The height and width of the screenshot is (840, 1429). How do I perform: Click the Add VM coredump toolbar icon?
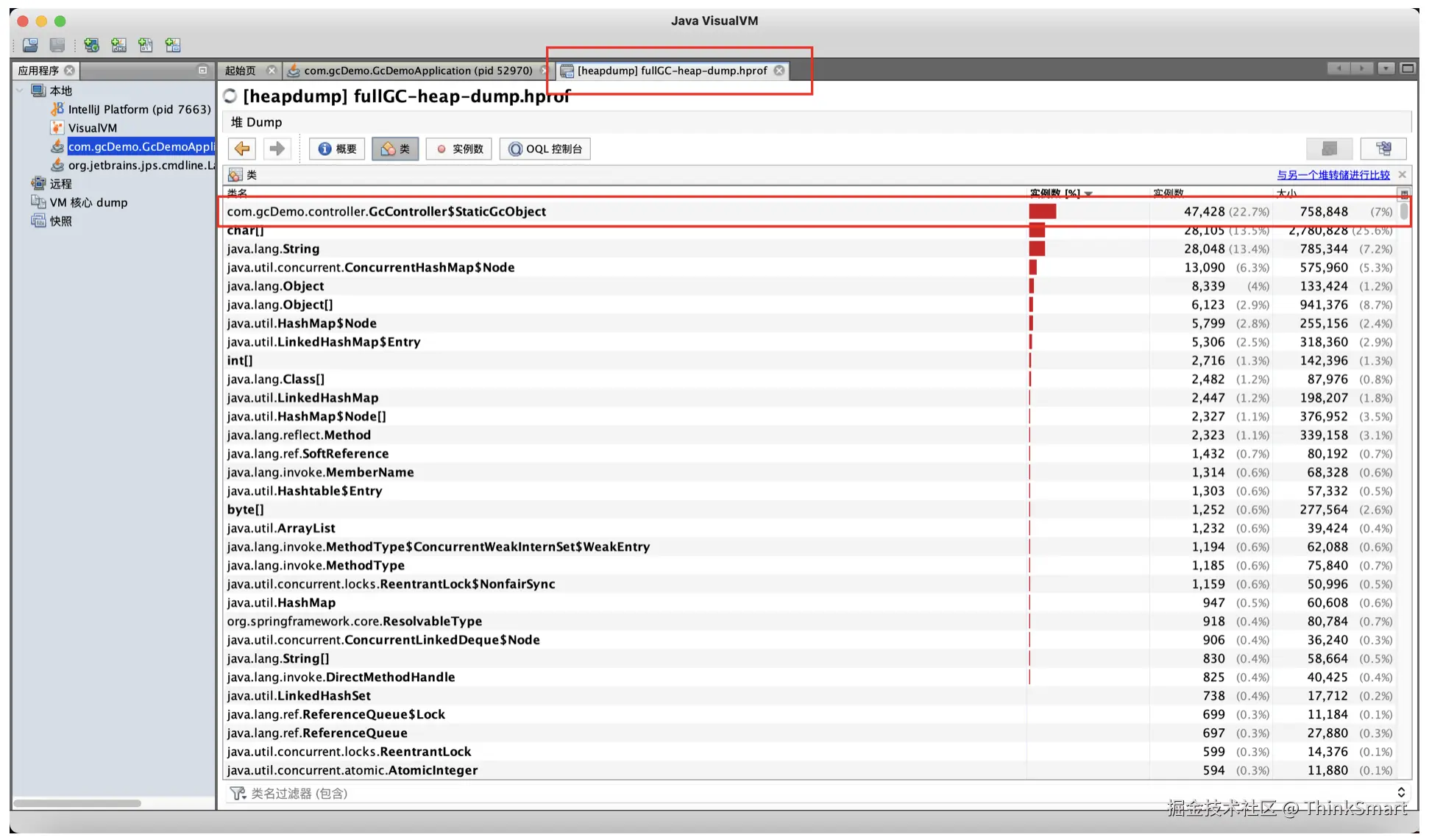coord(146,46)
